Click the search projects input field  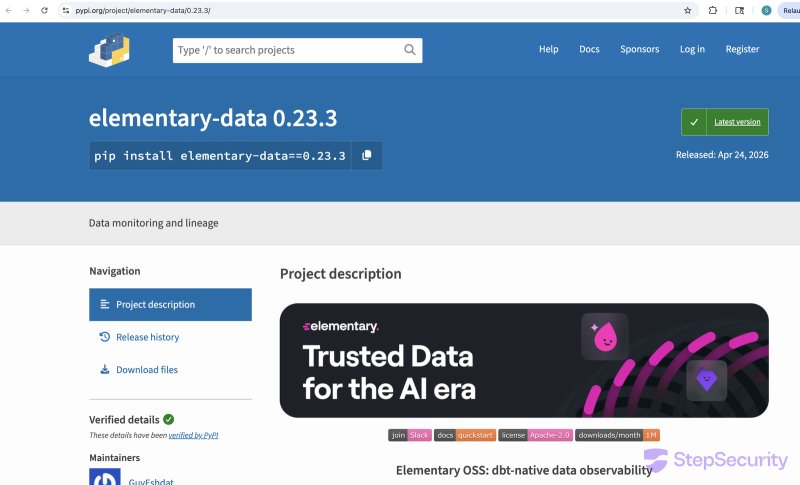285,50
